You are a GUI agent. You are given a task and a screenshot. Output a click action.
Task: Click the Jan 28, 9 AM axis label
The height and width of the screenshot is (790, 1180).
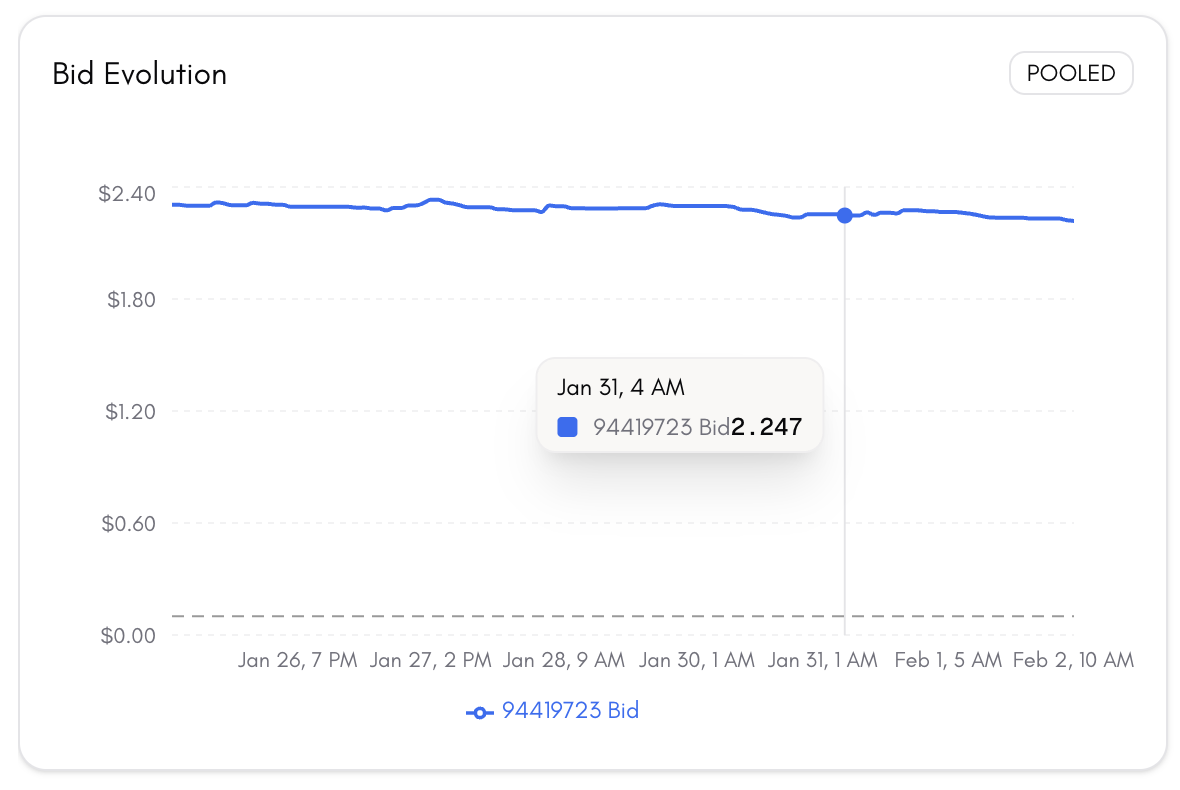564,660
